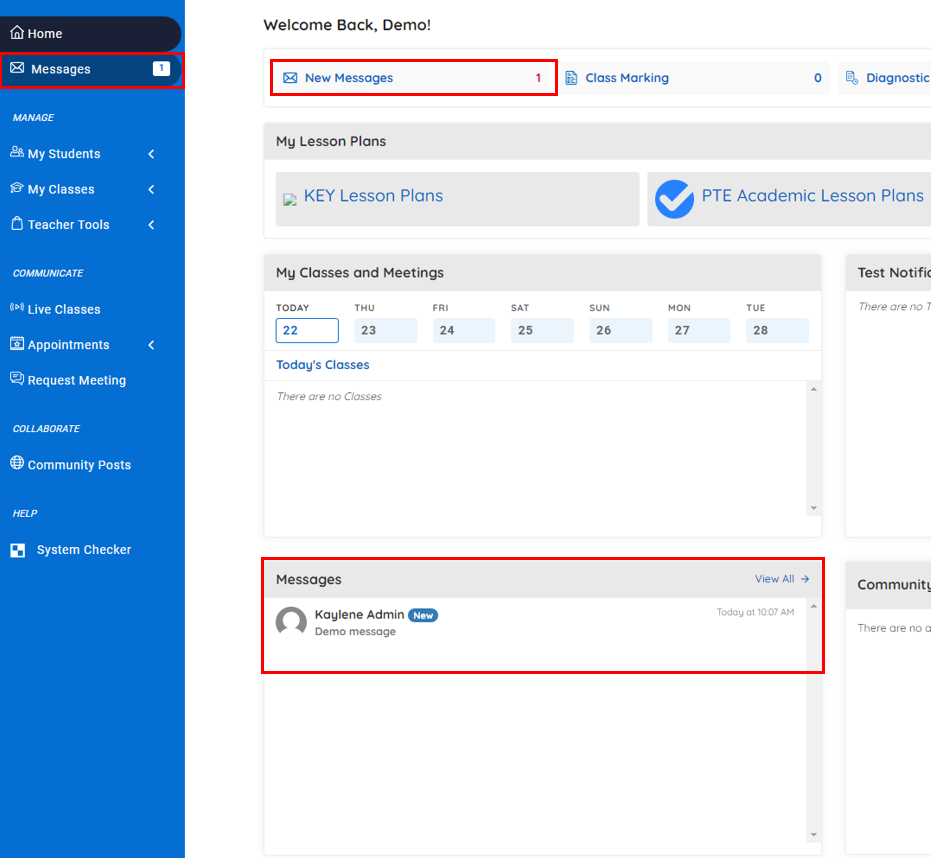Select Saturday 25 in the calendar
The width and height of the screenshot is (931, 858).
pyautogui.click(x=542, y=330)
